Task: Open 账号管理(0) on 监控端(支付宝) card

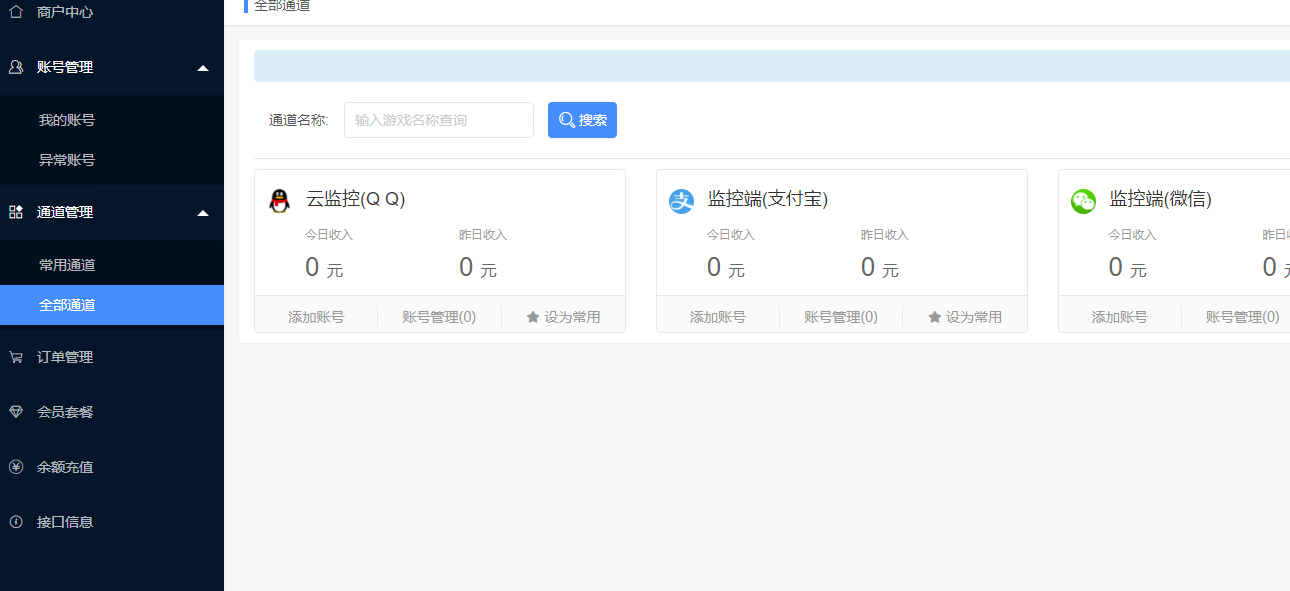Action: coord(841,317)
